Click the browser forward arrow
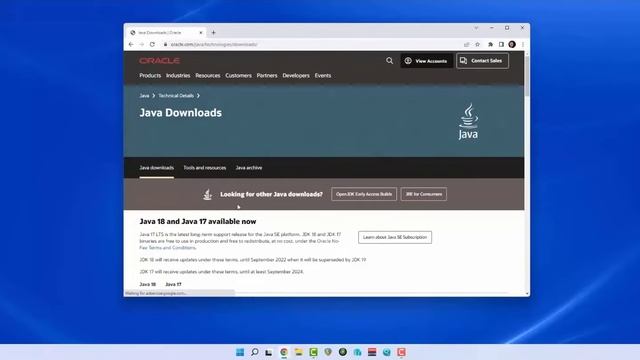The image size is (640, 360). point(142,44)
